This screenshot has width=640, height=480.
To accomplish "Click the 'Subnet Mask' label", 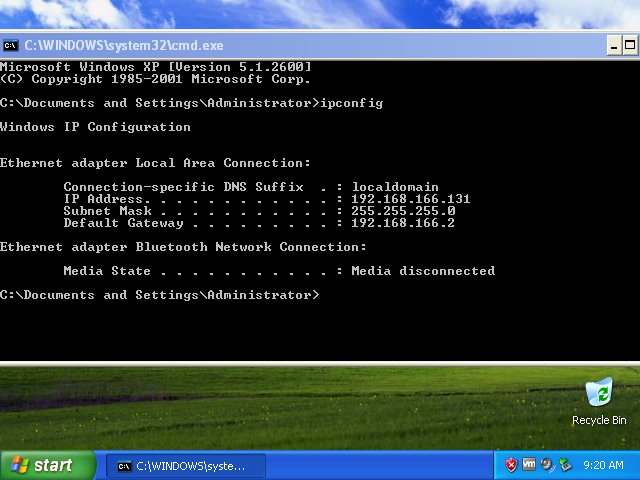I will coord(107,211).
